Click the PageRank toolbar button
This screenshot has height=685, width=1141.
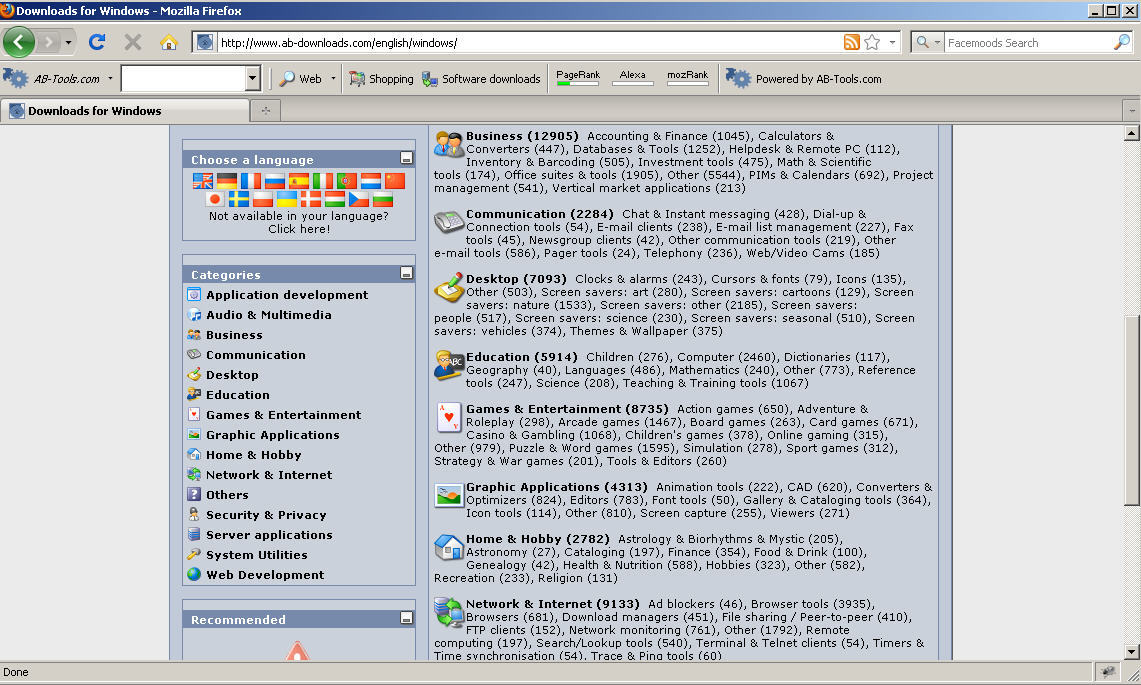578,78
